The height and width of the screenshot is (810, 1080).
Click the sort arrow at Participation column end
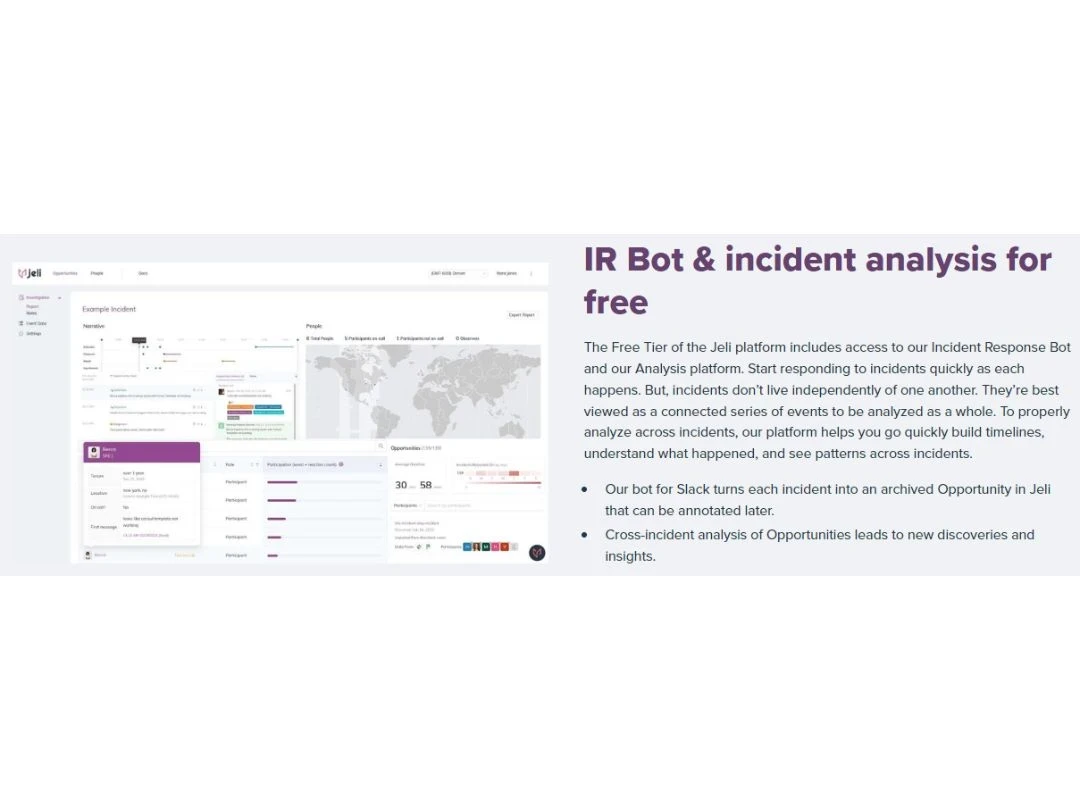pos(380,465)
